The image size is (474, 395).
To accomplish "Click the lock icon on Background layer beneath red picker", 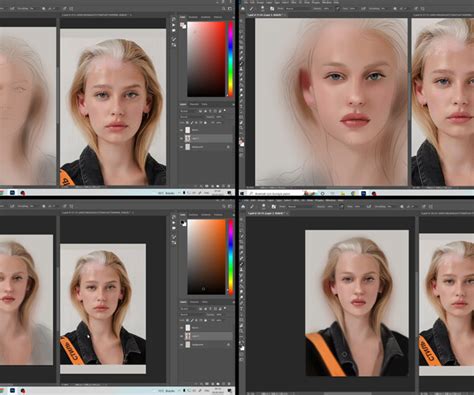I will 228,147.
